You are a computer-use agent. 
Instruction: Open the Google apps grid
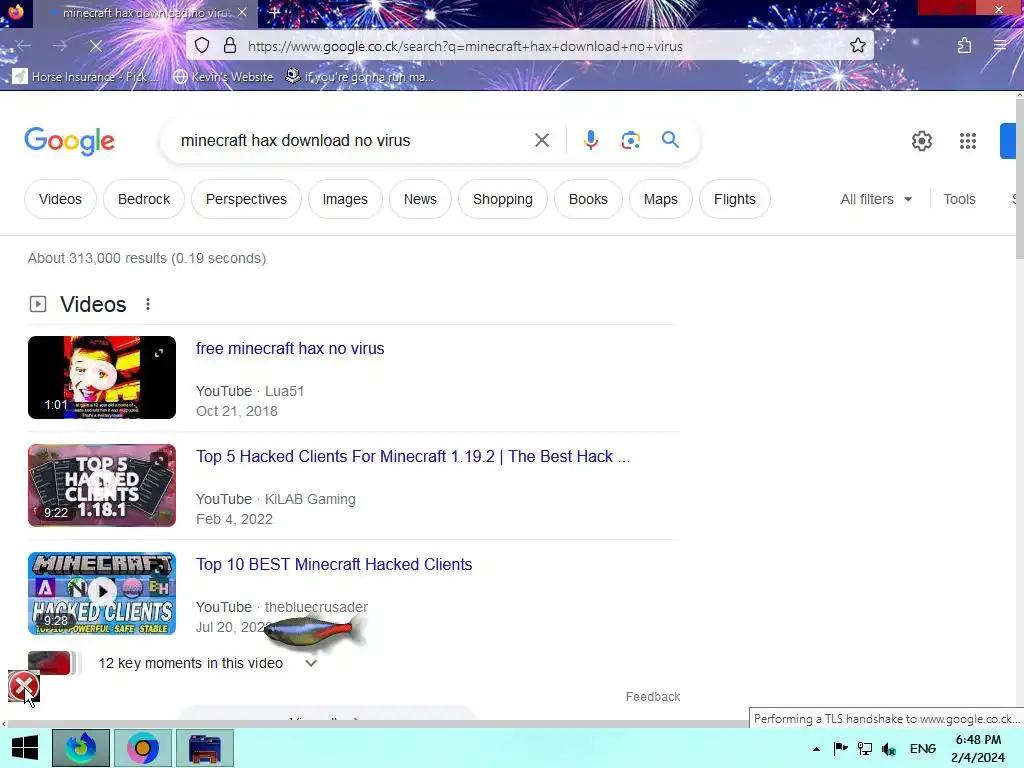(x=967, y=141)
